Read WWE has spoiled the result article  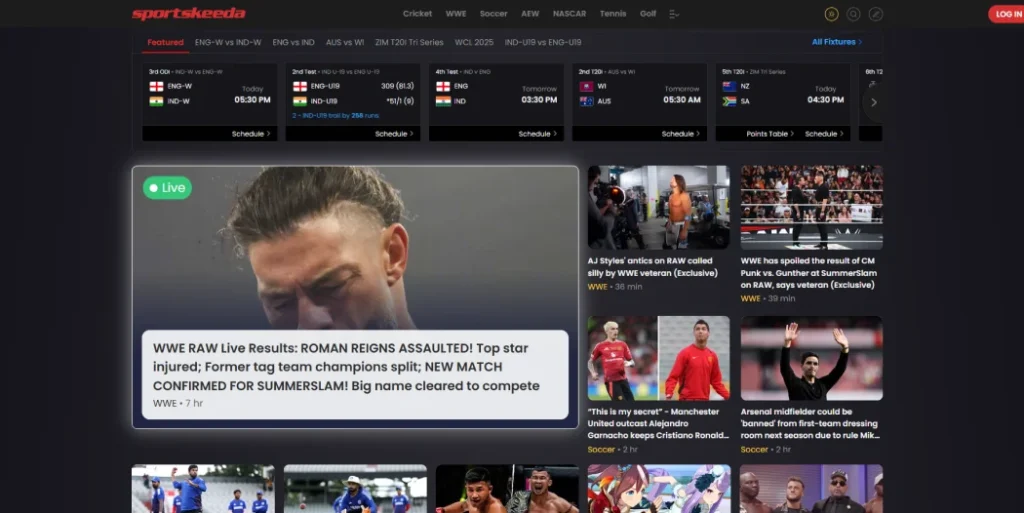tap(808, 273)
